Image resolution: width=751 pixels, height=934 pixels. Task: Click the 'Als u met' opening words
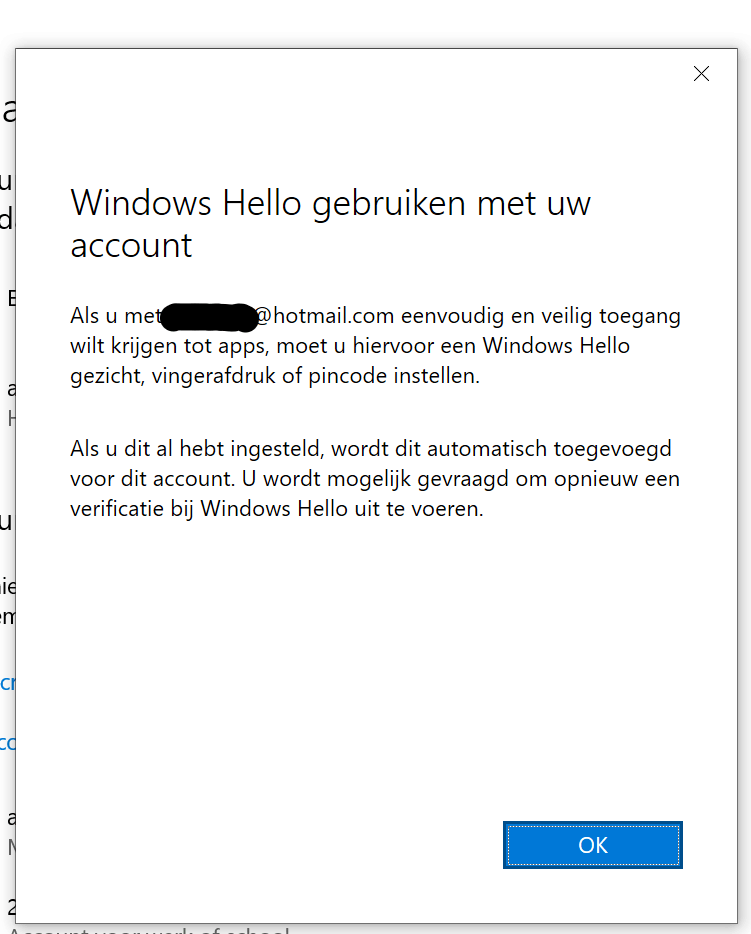[116, 316]
